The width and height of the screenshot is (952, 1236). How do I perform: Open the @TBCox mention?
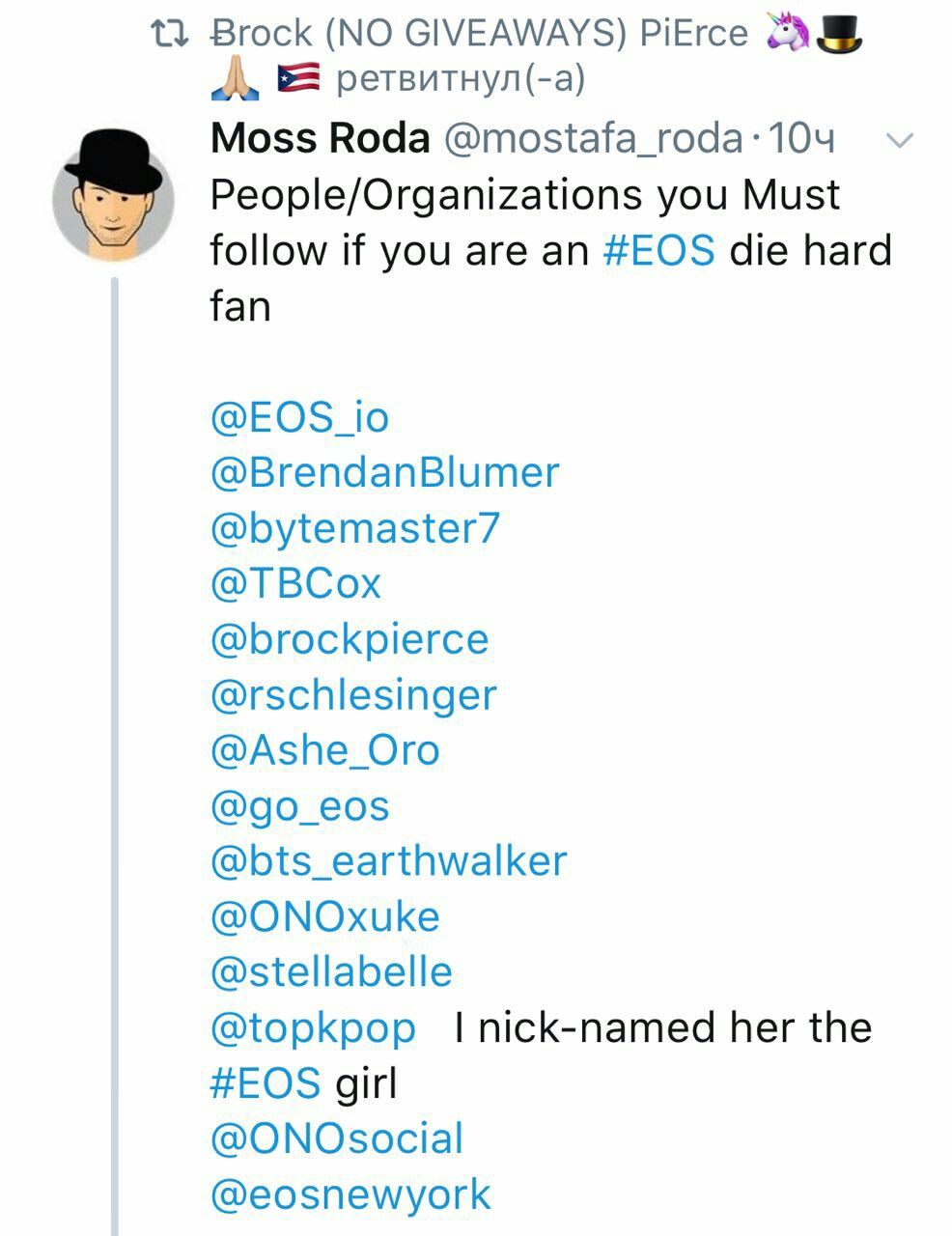coord(295,584)
